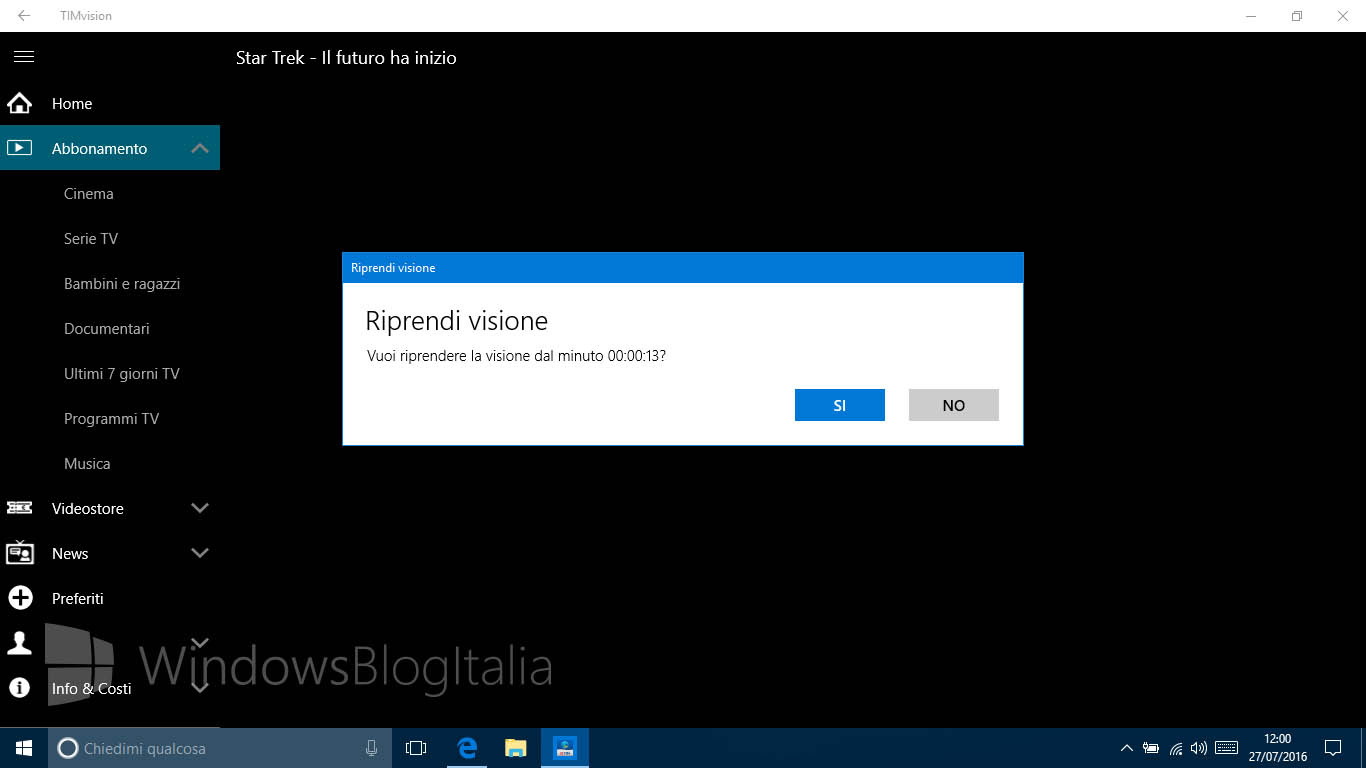The width and height of the screenshot is (1366, 768).
Task: Click the Home house icon
Action: tap(20, 103)
